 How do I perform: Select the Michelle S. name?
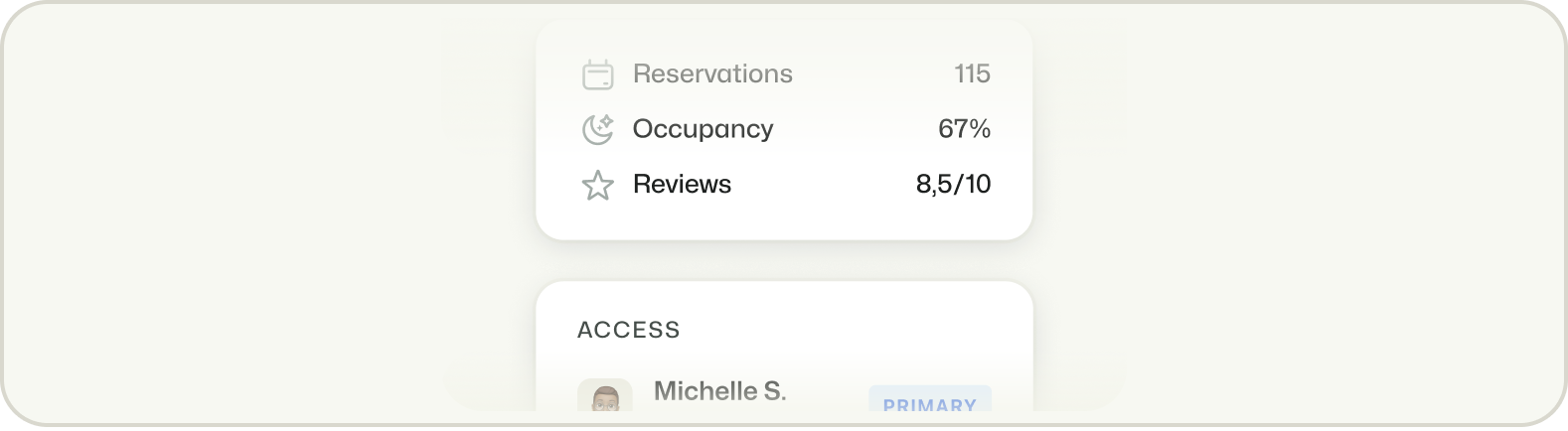(x=719, y=391)
